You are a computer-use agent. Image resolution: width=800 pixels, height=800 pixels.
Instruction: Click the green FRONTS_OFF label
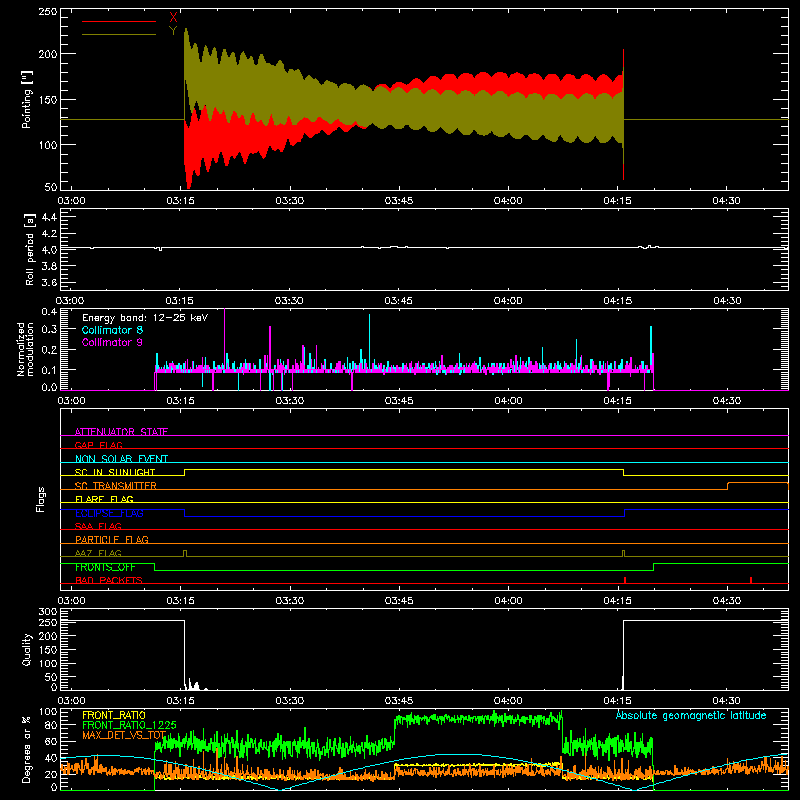pyautogui.click(x=105, y=567)
